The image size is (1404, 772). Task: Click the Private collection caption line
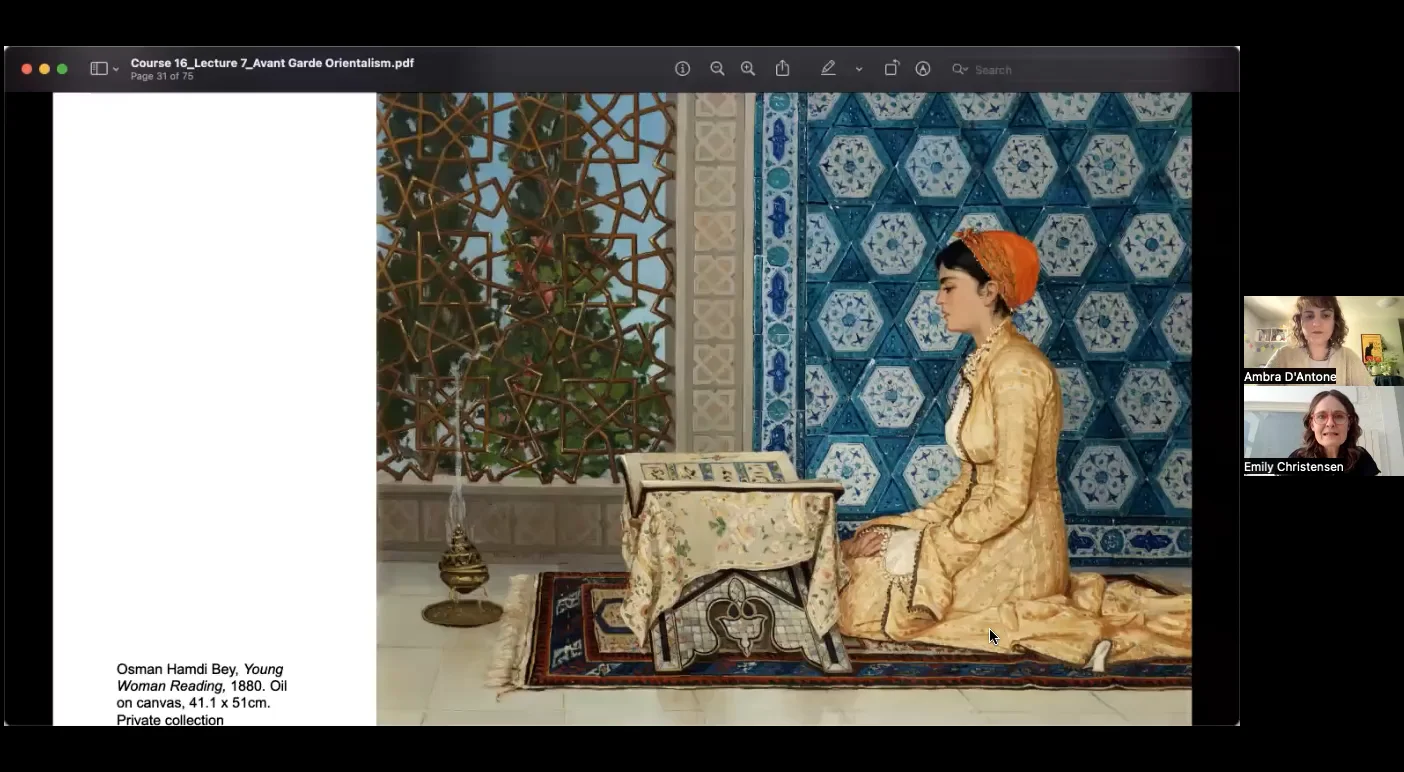(x=170, y=720)
